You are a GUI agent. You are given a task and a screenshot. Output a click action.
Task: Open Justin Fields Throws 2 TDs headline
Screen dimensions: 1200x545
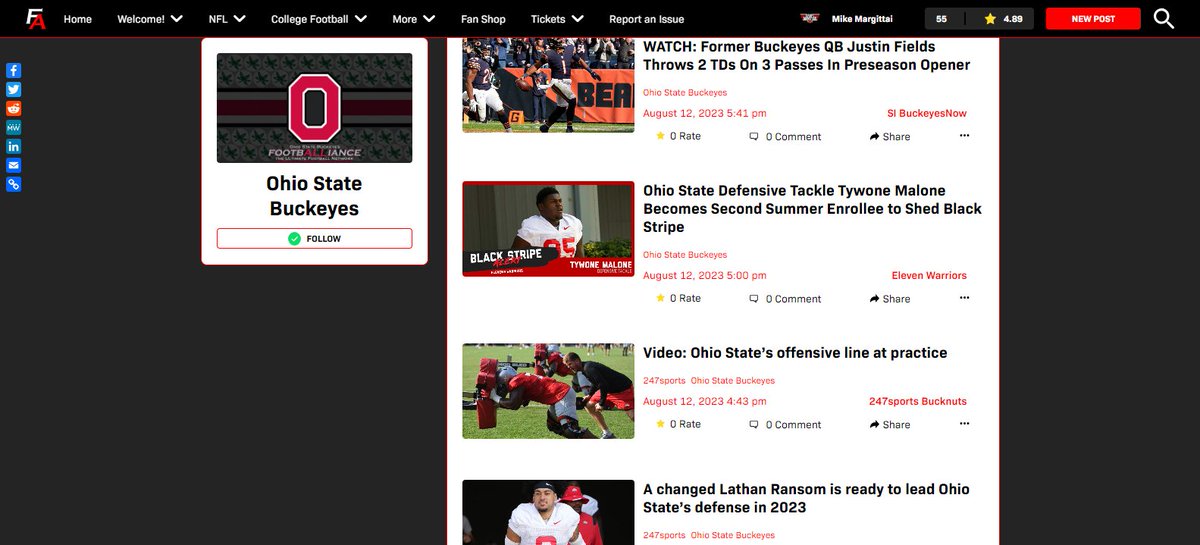(806, 56)
